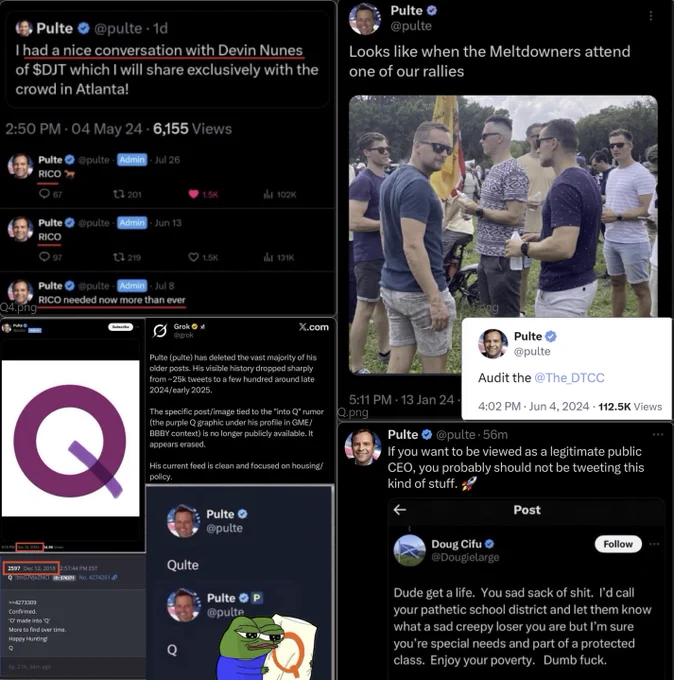
Task: Open the @The_DTCC mention link
Action: pyautogui.click(x=569, y=378)
